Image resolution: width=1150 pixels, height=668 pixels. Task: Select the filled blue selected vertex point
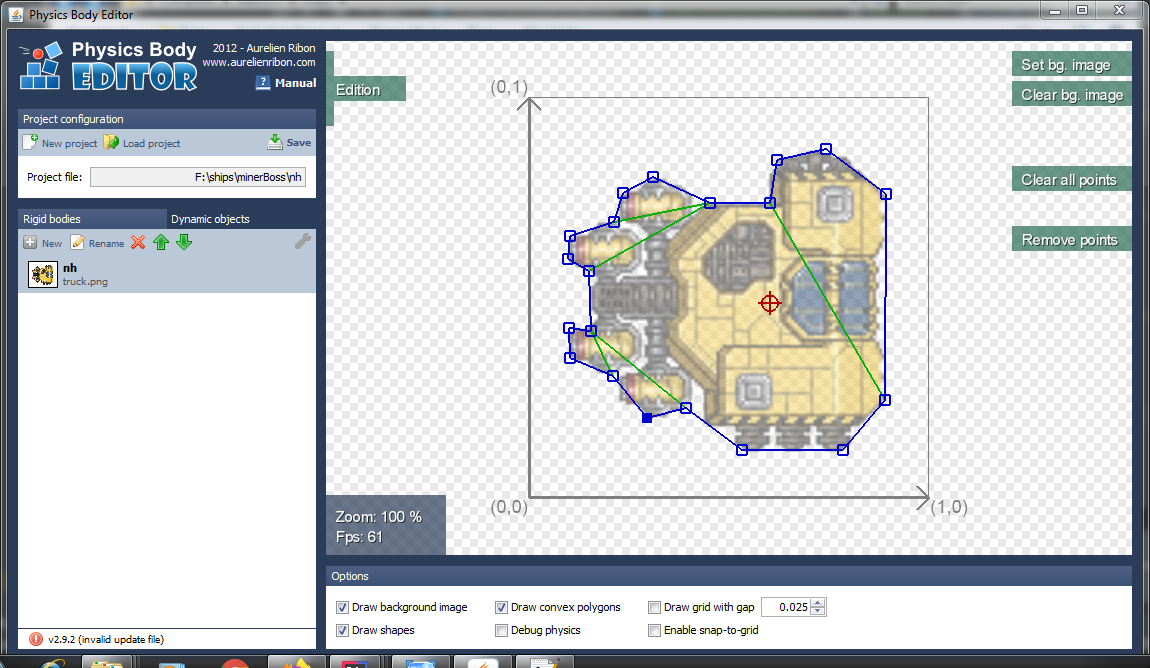(647, 418)
